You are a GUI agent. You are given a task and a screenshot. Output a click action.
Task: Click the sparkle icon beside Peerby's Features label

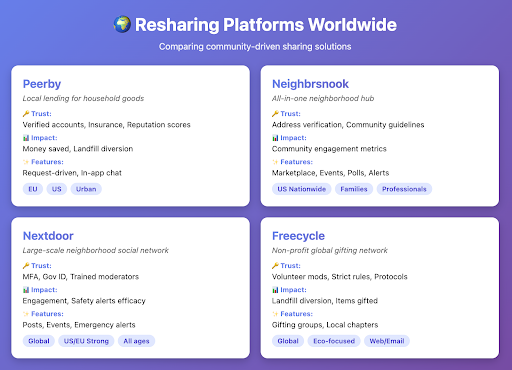tap(26, 162)
